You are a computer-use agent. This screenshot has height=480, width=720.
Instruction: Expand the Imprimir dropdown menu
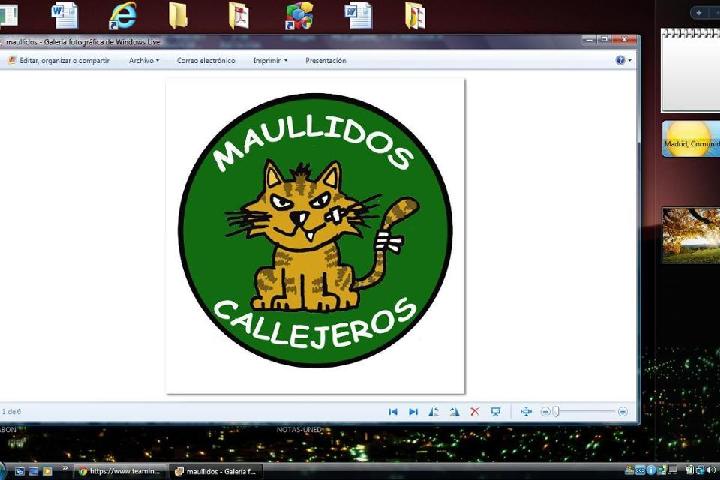click(x=270, y=60)
